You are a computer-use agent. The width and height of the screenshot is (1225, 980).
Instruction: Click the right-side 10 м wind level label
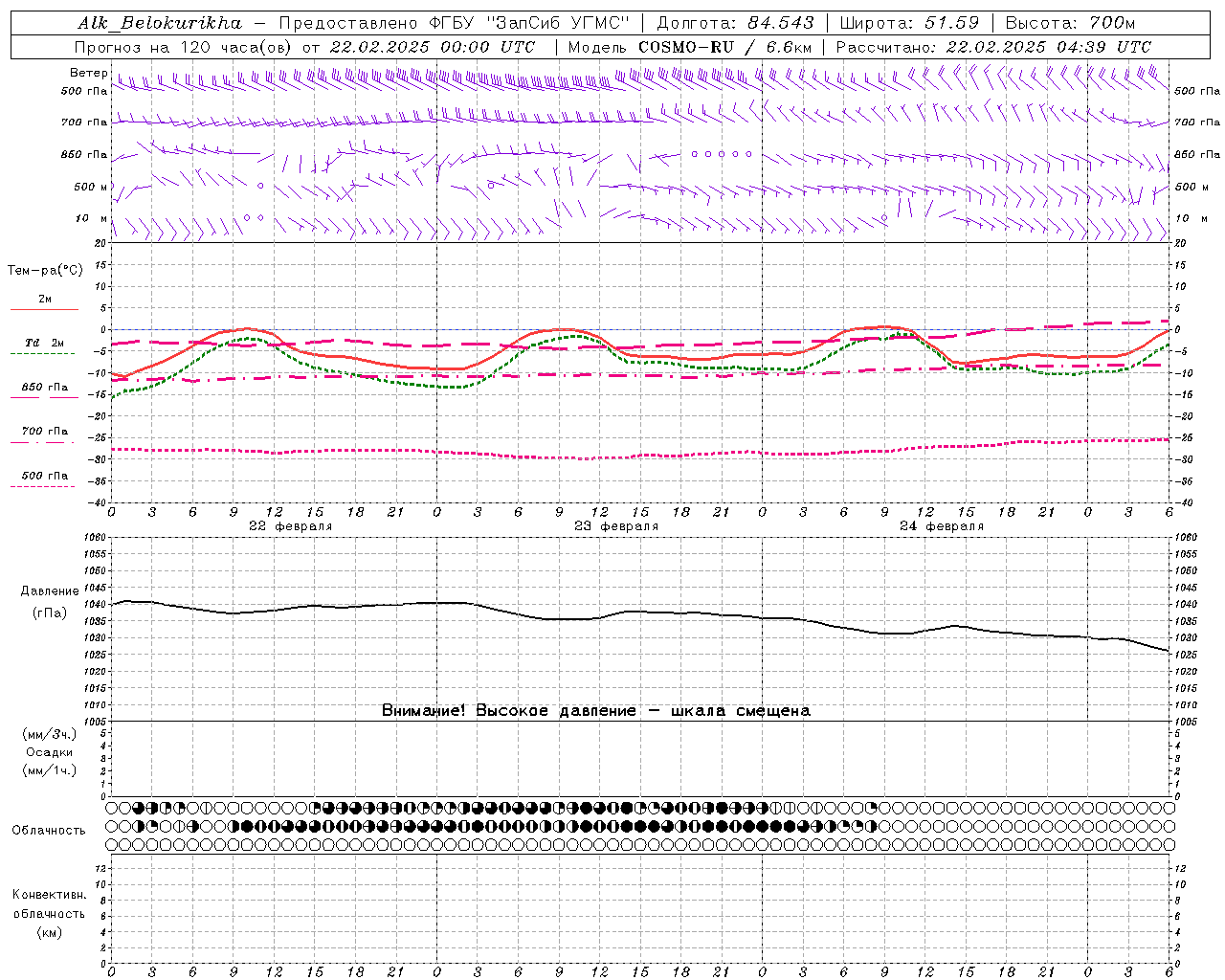[1192, 218]
